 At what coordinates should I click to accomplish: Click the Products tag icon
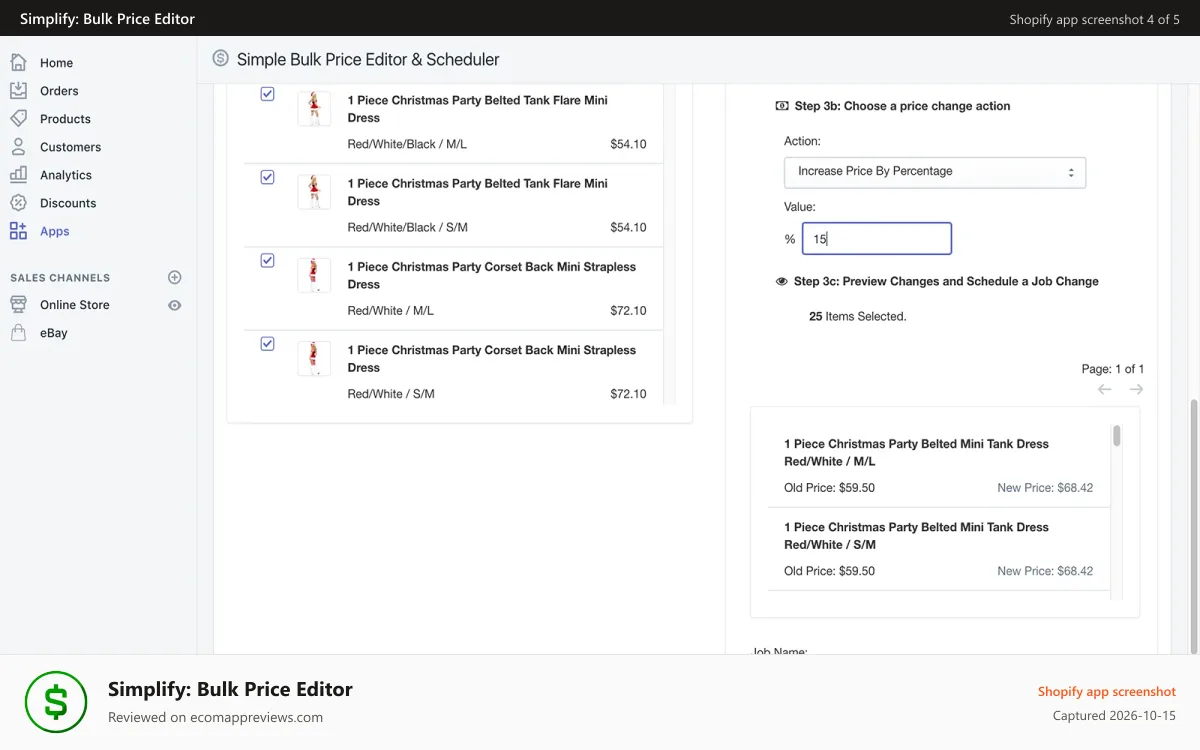tap(18, 118)
